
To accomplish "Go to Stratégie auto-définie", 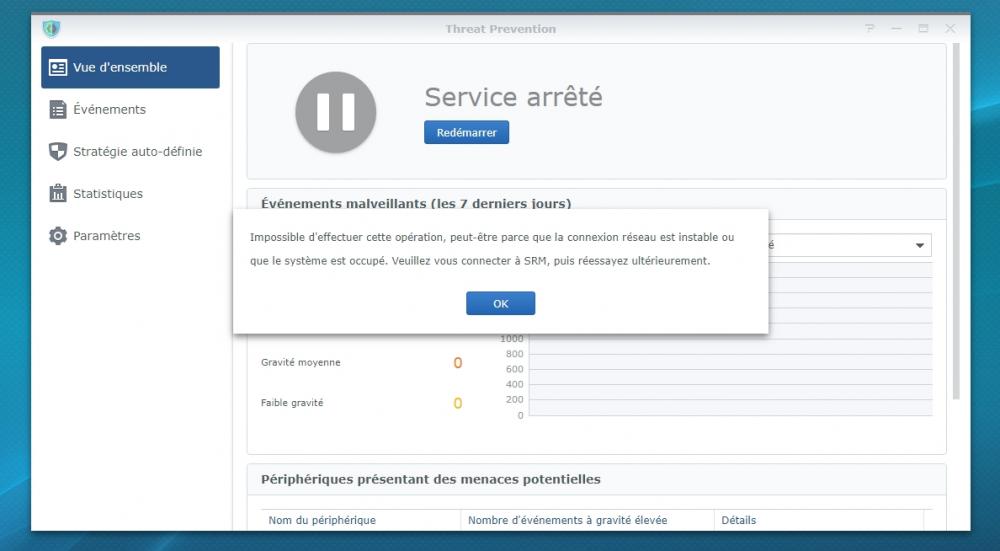I will click(130, 152).
